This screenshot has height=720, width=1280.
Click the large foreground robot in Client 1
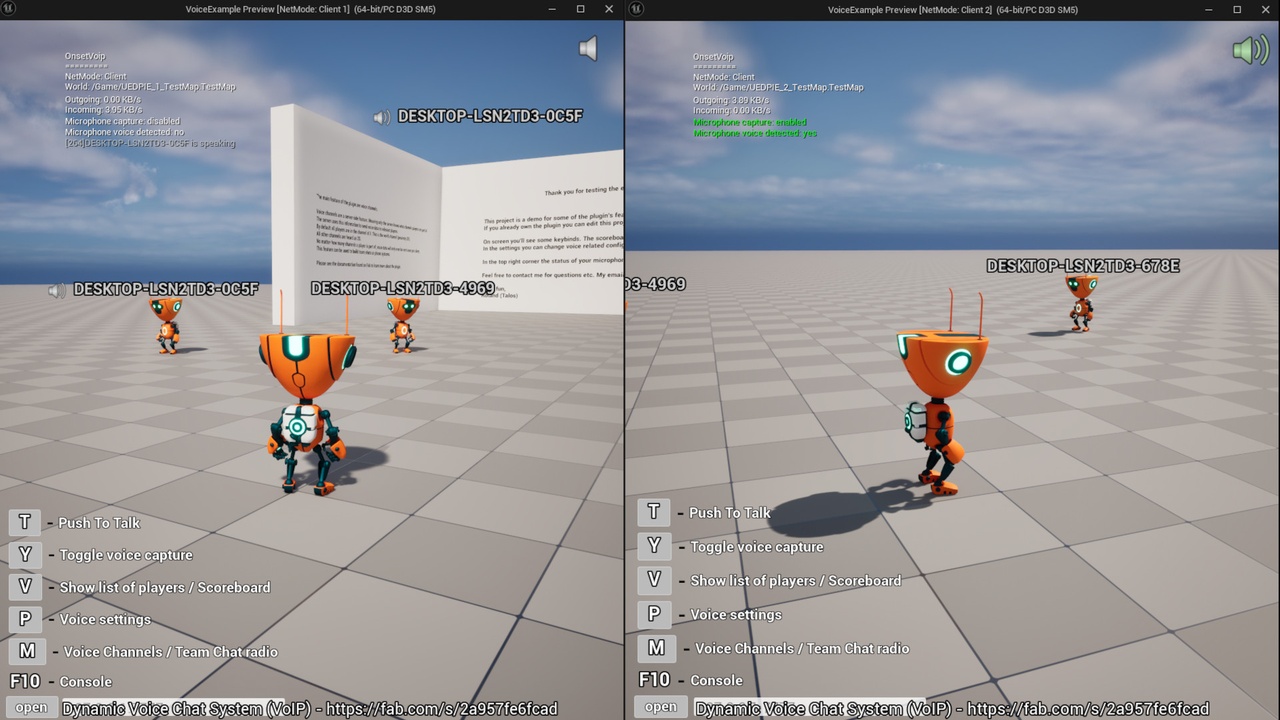pyautogui.click(x=305, y=410)
